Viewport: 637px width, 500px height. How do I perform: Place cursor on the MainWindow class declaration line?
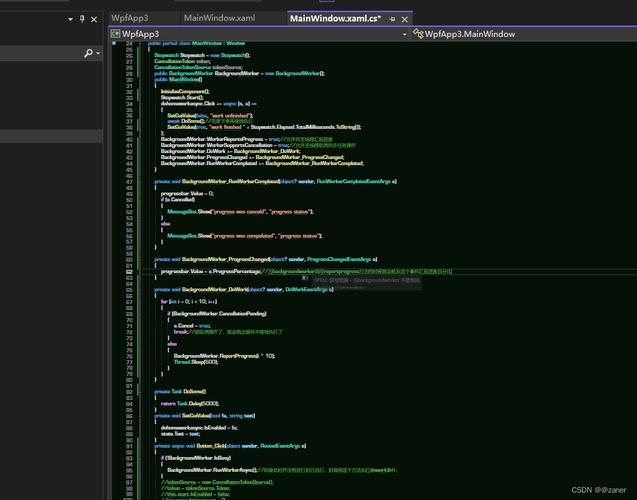[196, 43]
